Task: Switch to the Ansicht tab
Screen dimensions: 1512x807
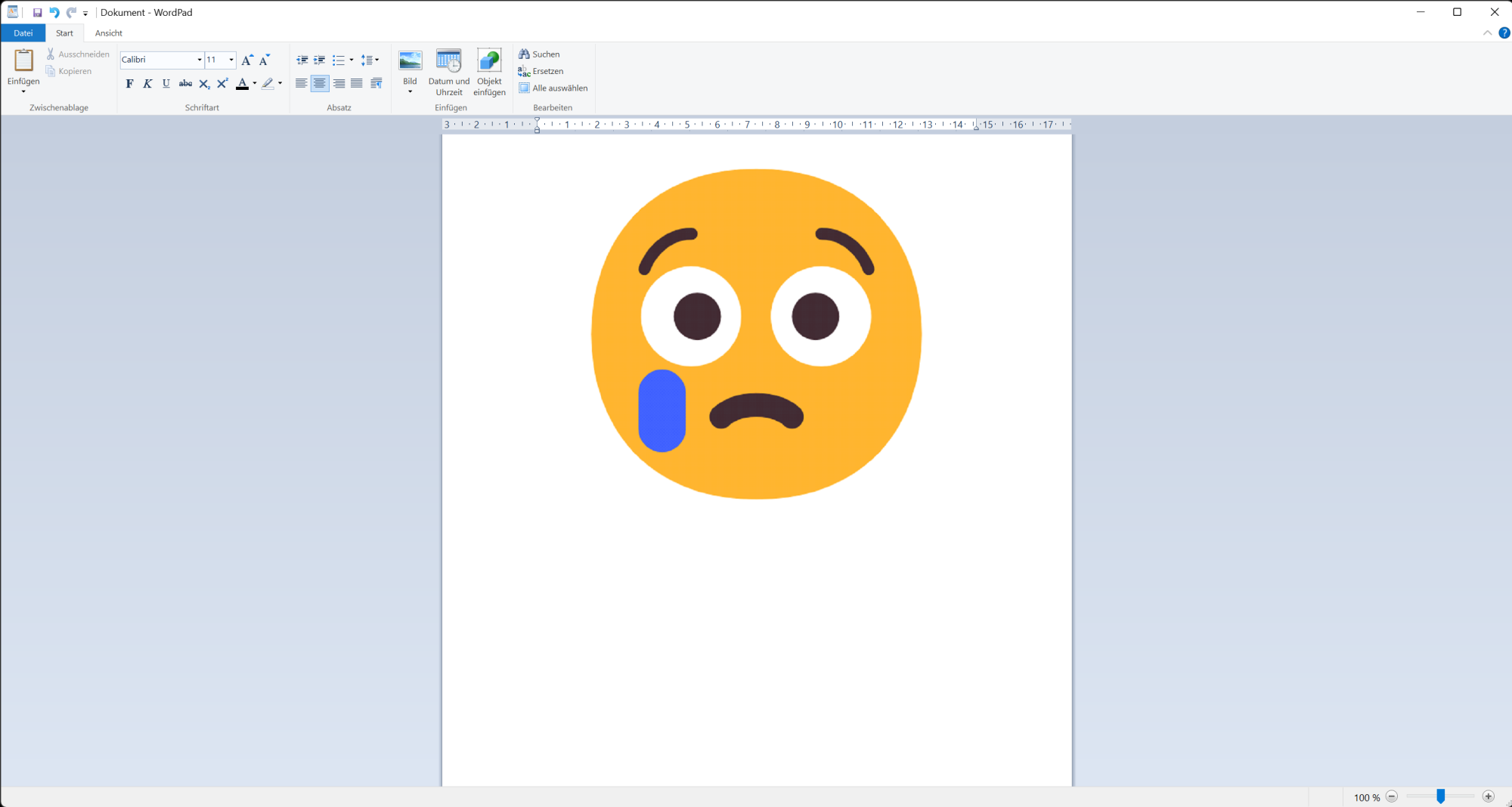Action: [108, 33]
